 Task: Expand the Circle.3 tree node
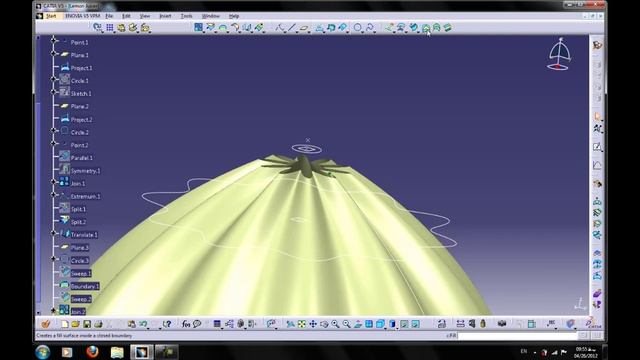coord(53,259)
